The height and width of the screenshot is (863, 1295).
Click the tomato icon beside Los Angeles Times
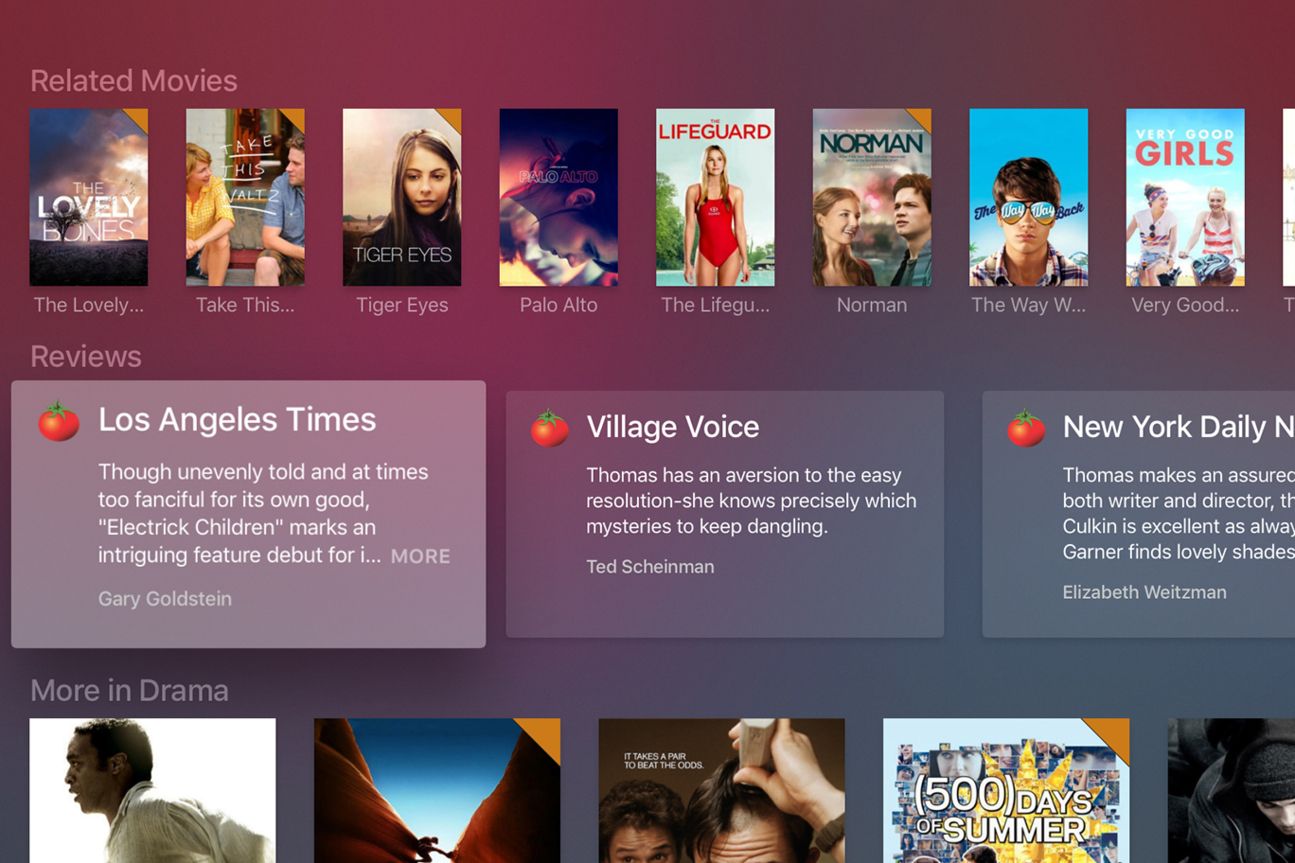(x=58, y=421)
